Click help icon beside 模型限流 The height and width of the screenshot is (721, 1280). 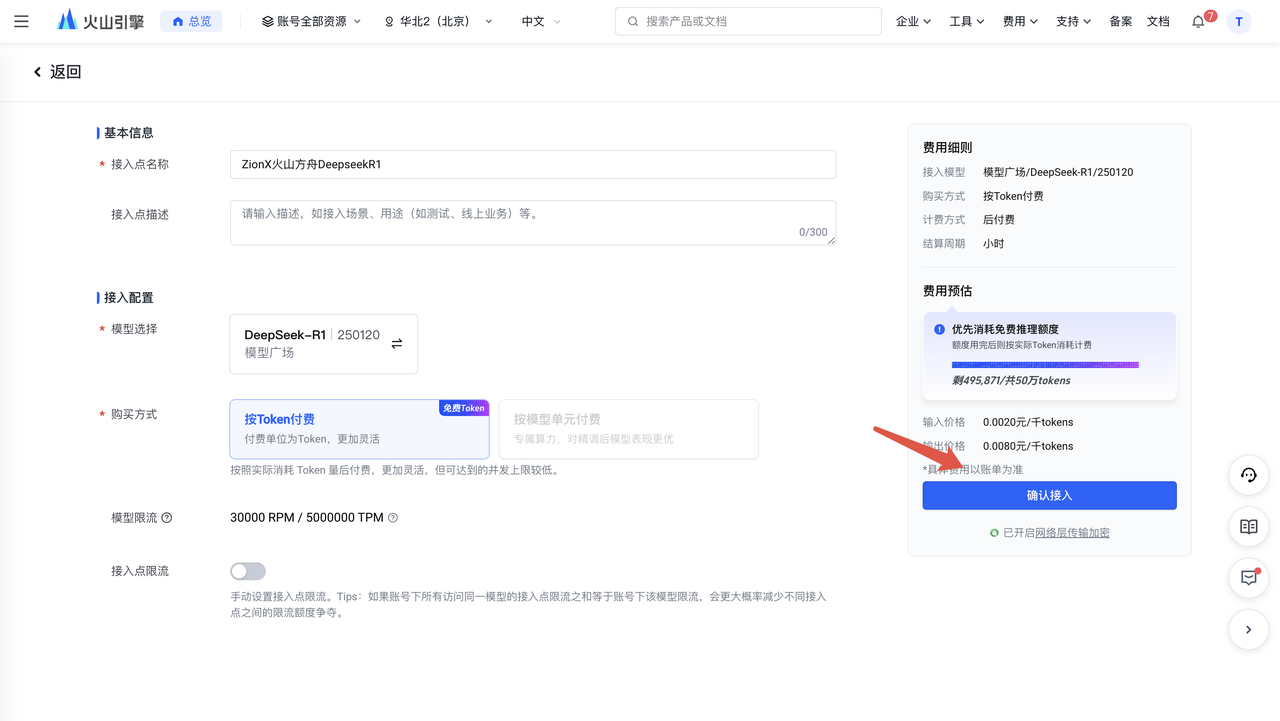pyautogui.click(x=167, y=518)
